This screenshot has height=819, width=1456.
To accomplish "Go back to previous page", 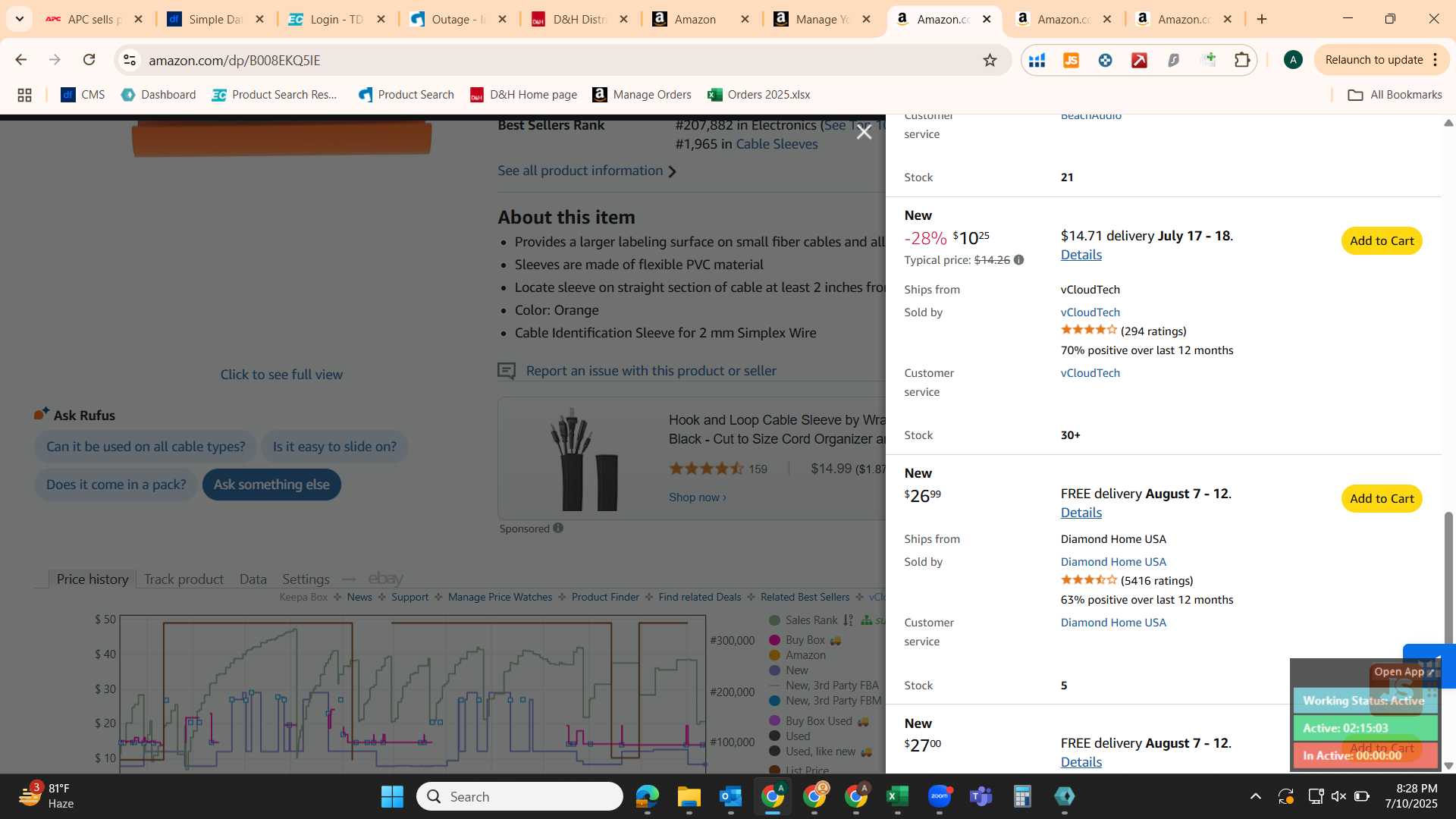I will coord(20,59).
